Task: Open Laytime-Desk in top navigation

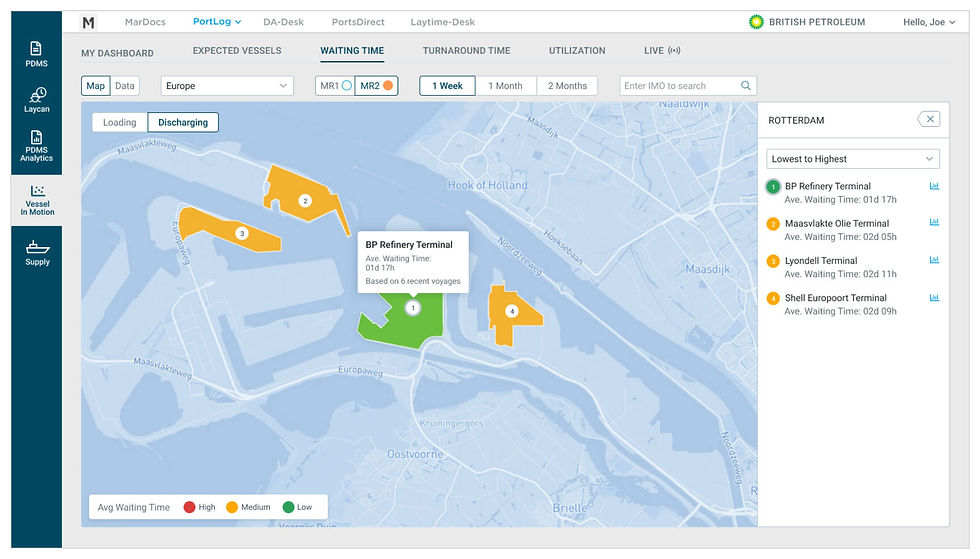Action: tap(442, 22)
